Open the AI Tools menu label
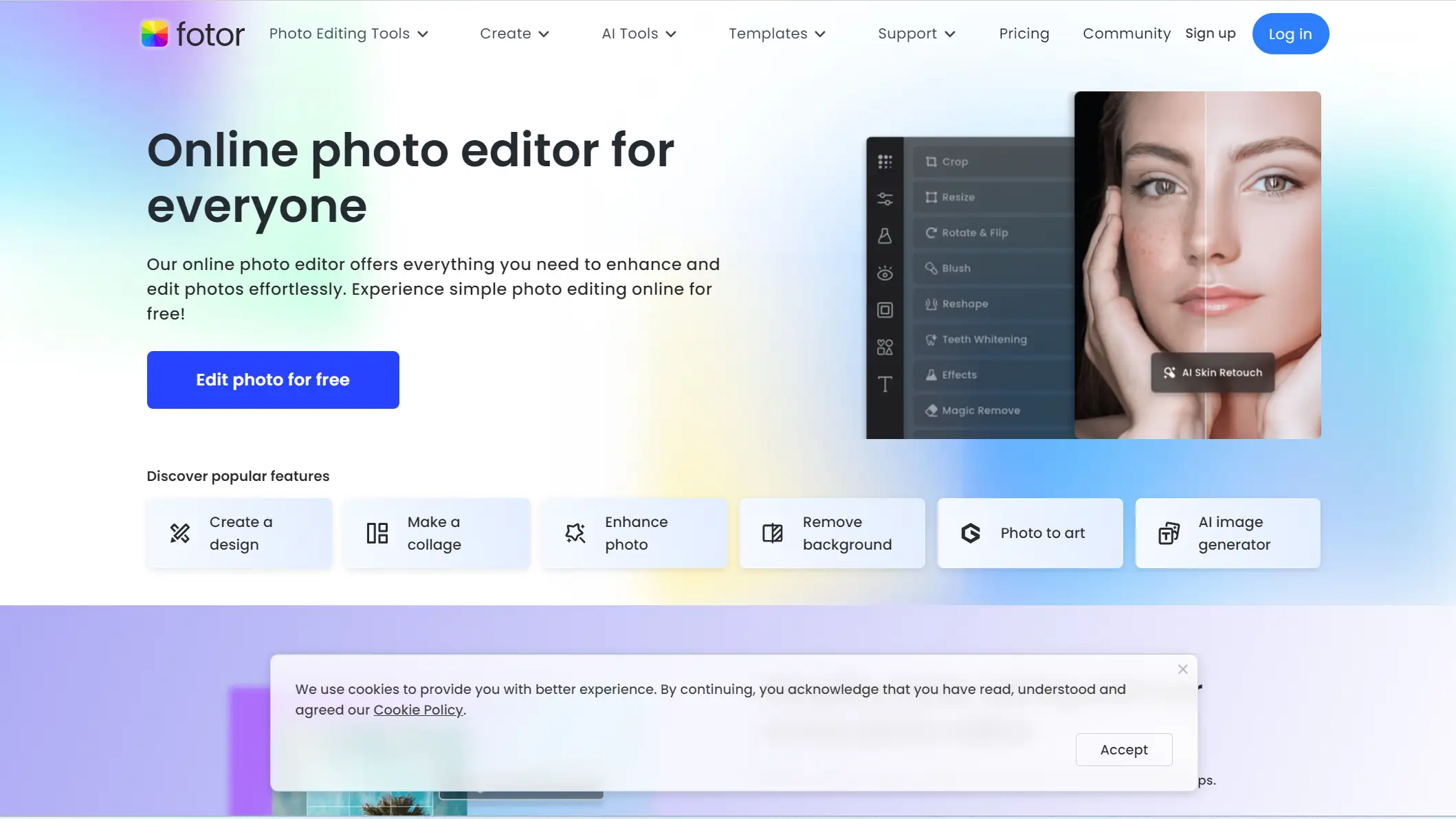Image resolution: width=1456 pixels, height=819 pixels. click(x=630, y=34)
